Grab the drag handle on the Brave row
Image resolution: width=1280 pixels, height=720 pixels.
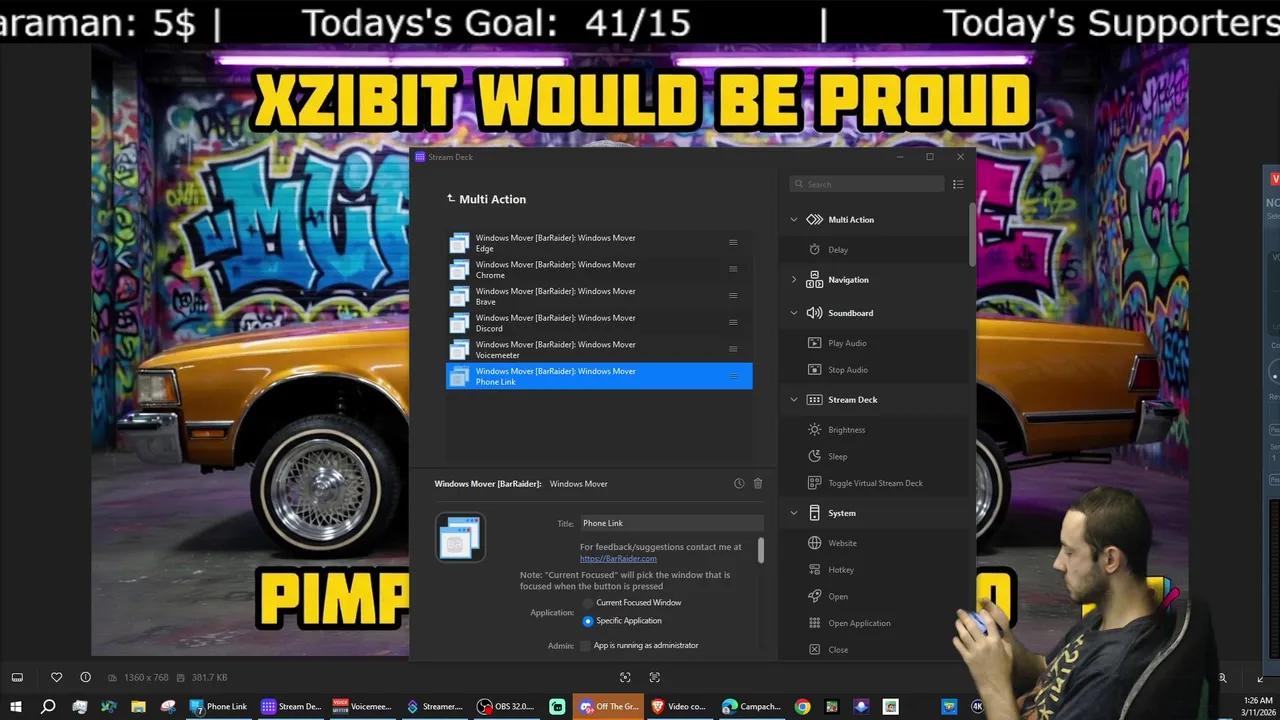click(733, 296)
